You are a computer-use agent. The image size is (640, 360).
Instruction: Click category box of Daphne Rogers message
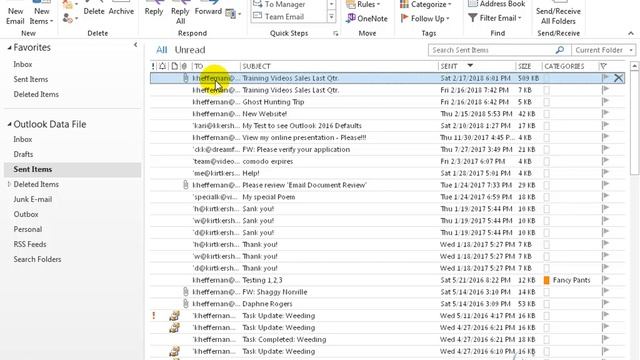pyautogui.click(x=547, y=304)
